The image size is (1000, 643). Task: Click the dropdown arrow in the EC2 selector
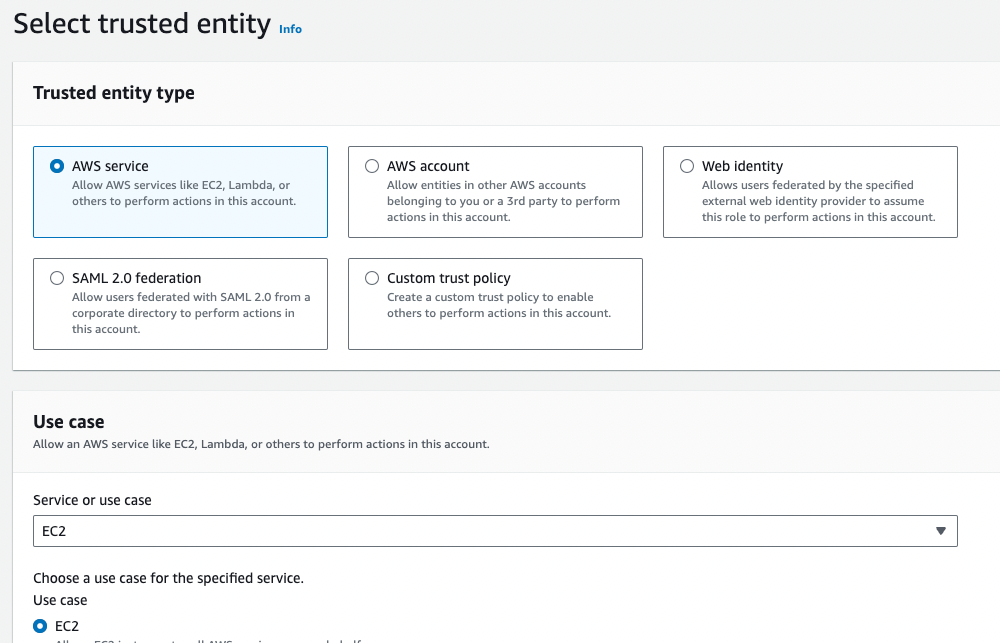coord(940,531)
